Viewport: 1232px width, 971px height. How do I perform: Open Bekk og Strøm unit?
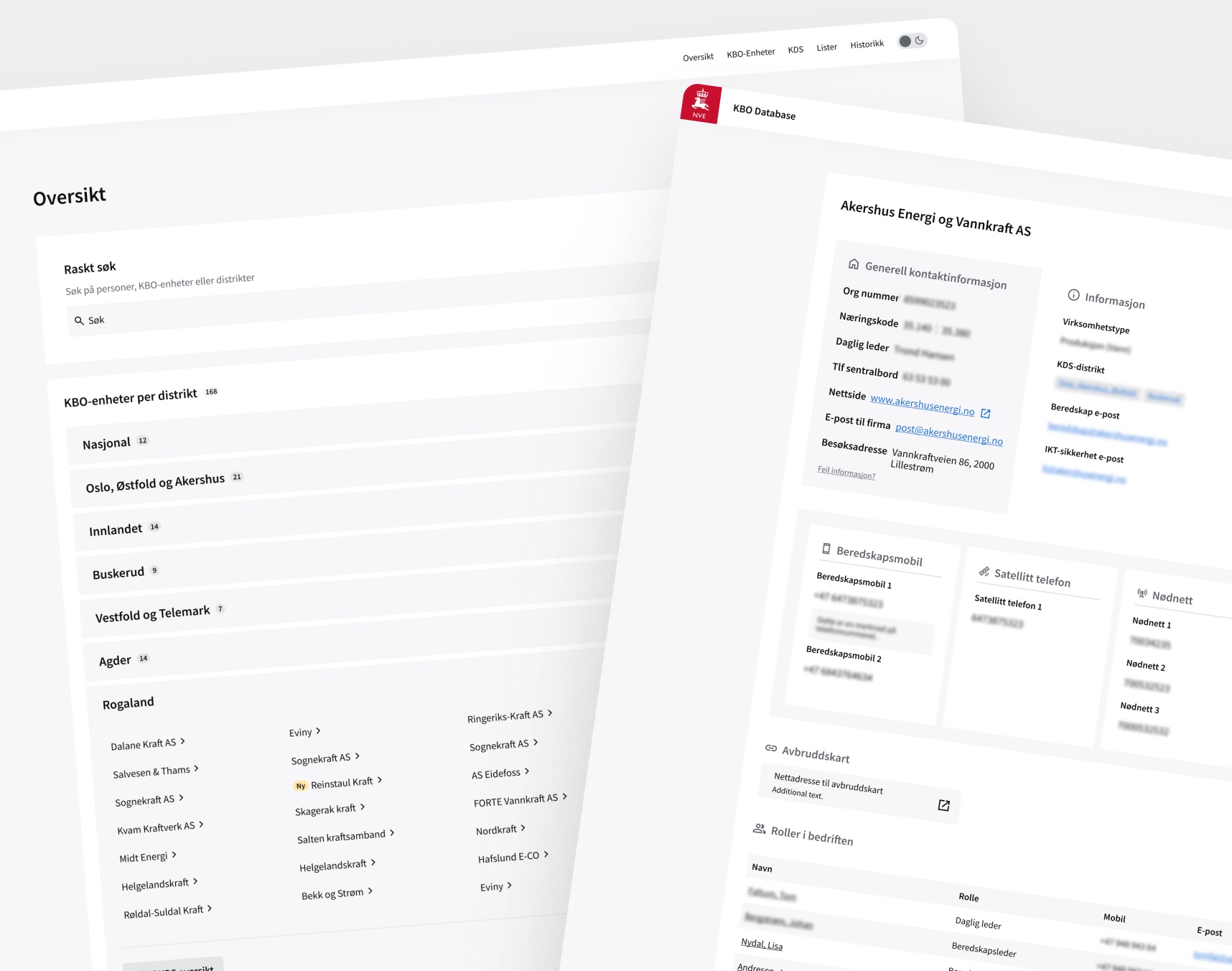coord(337,894)
